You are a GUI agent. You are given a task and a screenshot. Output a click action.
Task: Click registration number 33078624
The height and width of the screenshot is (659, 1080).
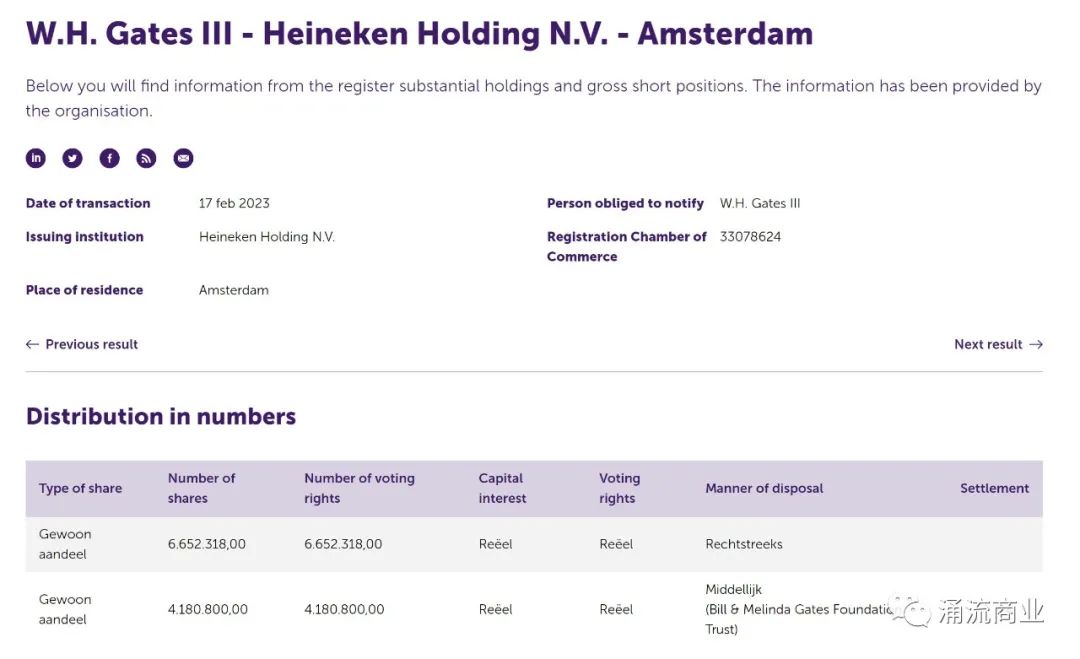point(750,237)
